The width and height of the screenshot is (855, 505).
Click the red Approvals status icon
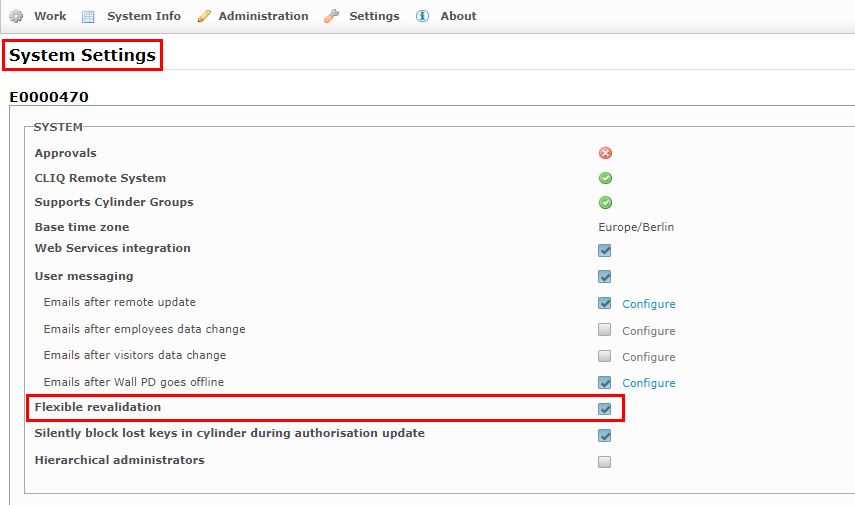coord(605,153)
